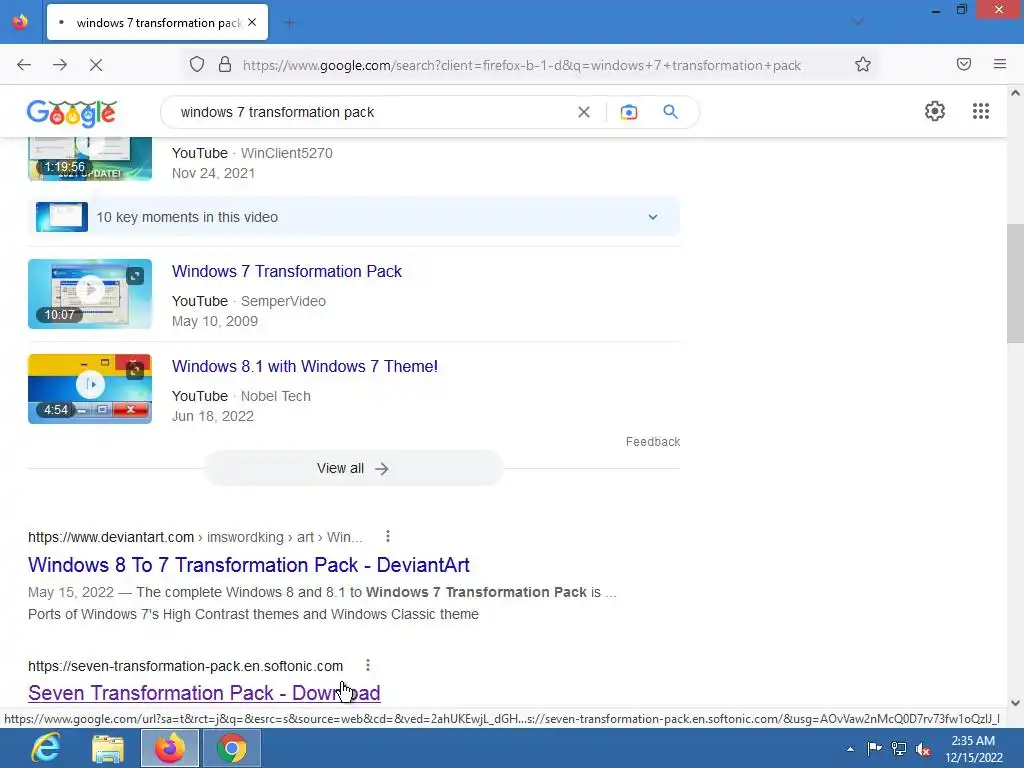Click the deviantart.com result URL
Screen dimensions: 1024x768
tap(195, 537)
